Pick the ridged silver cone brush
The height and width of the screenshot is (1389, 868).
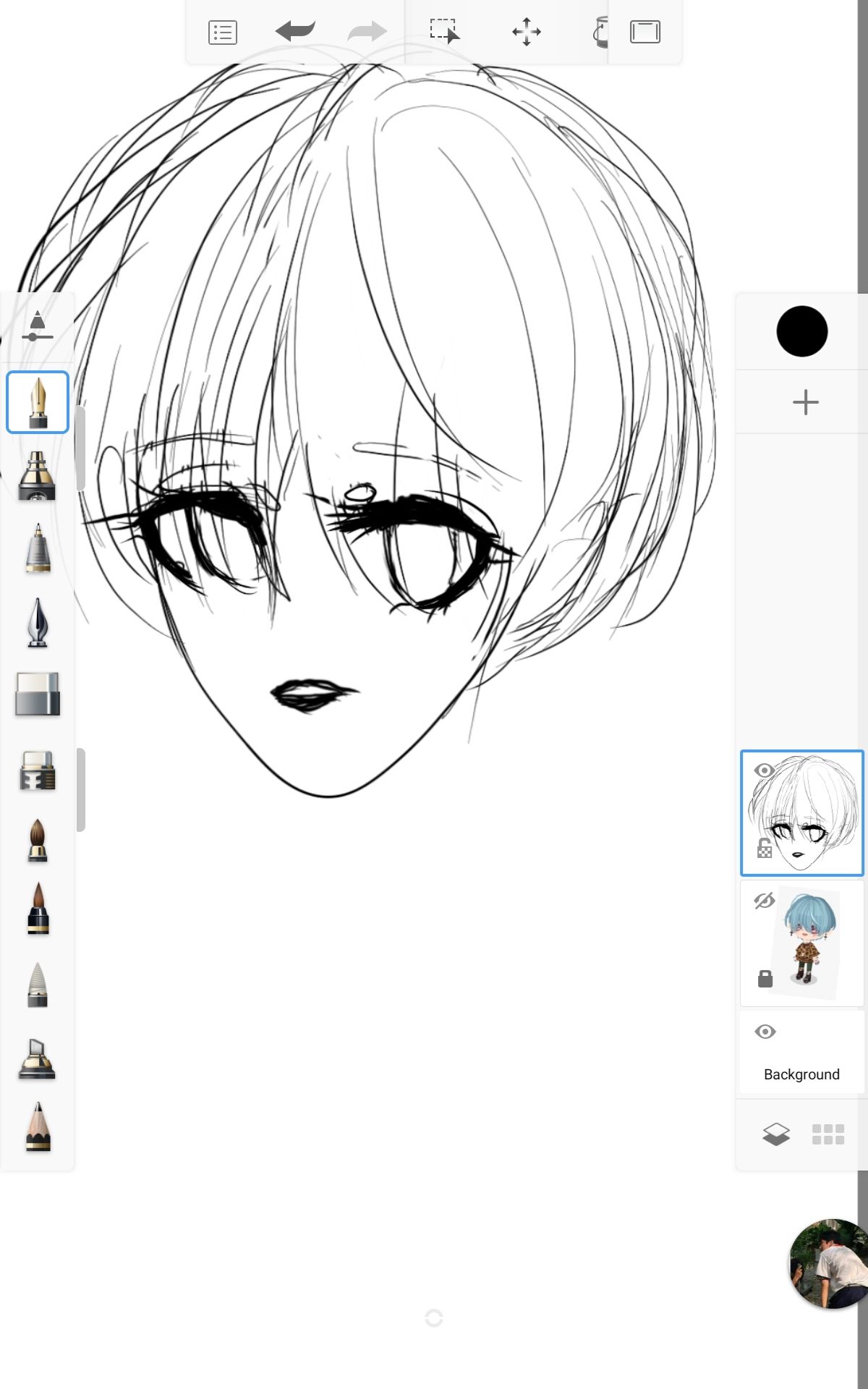pos(38,985)
